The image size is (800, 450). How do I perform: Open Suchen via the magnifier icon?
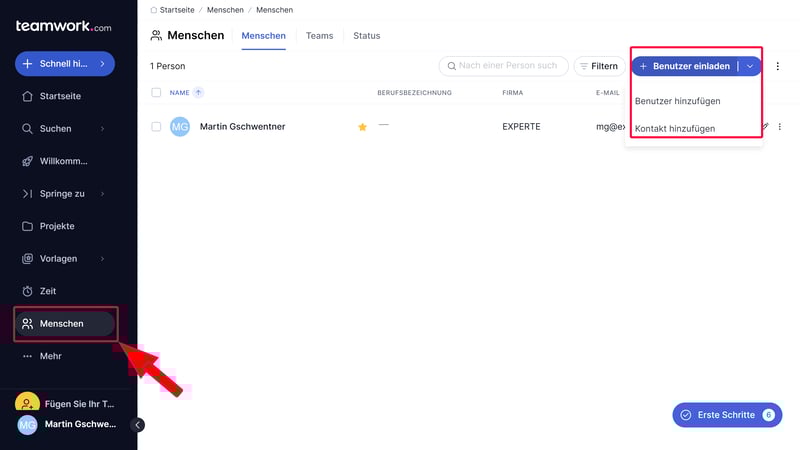pyautogui.click(x=28, y=129)
